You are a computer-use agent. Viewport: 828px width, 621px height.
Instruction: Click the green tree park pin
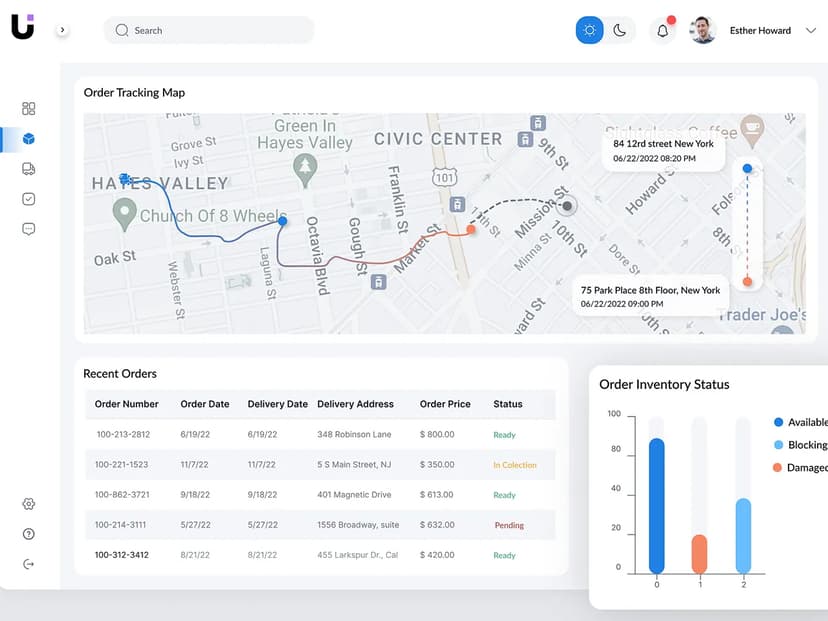(305, 170)
